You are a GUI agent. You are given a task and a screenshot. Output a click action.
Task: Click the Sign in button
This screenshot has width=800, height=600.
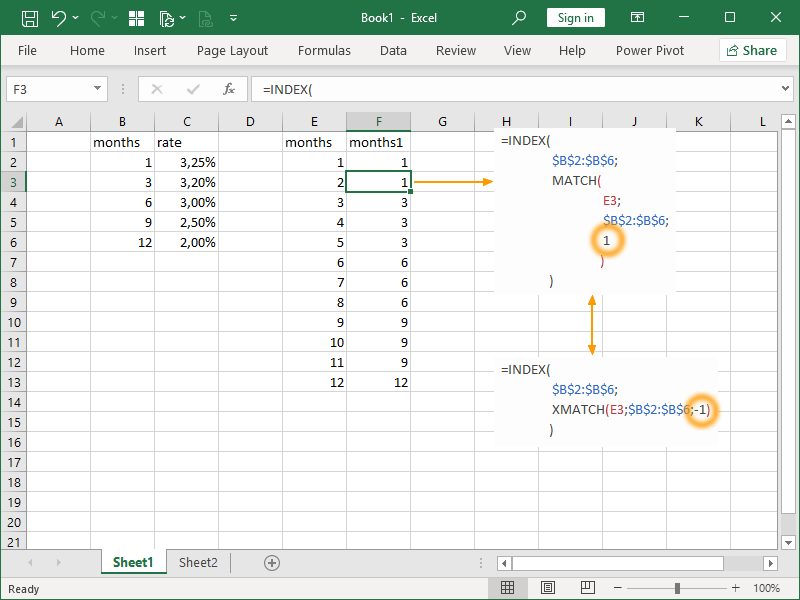tap(575, 18)
